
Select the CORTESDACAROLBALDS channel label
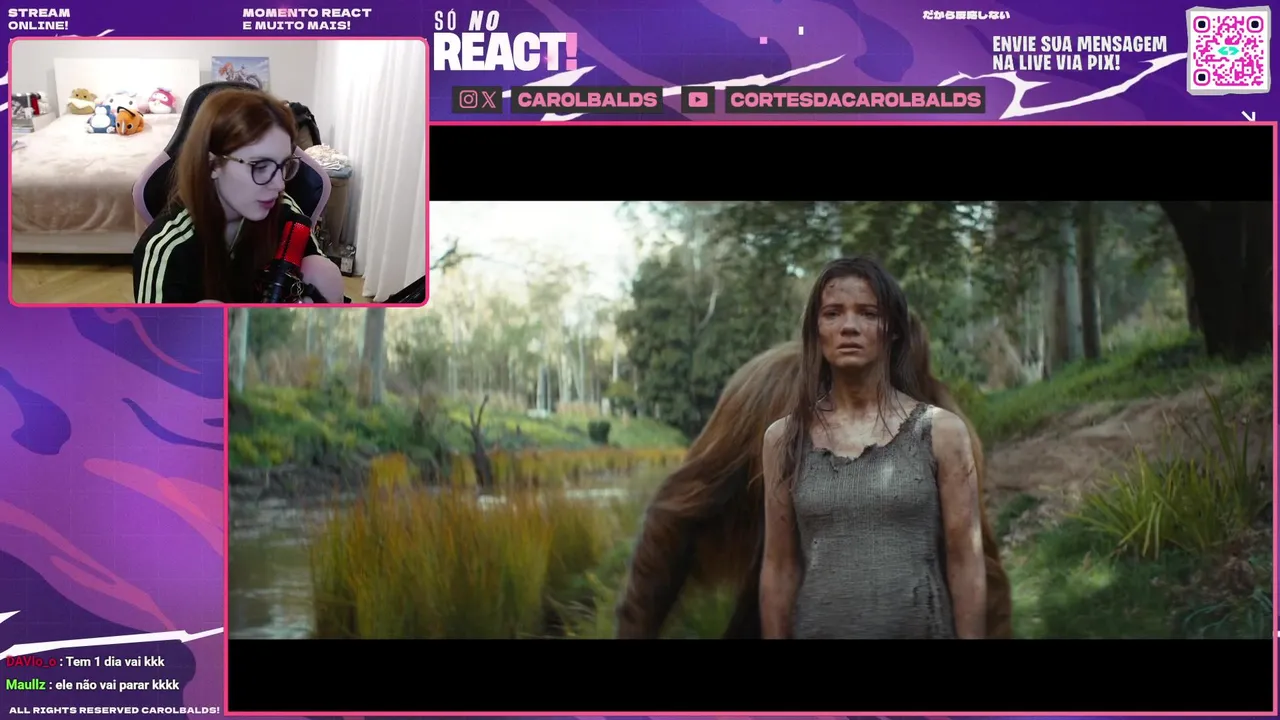point(855,99)
